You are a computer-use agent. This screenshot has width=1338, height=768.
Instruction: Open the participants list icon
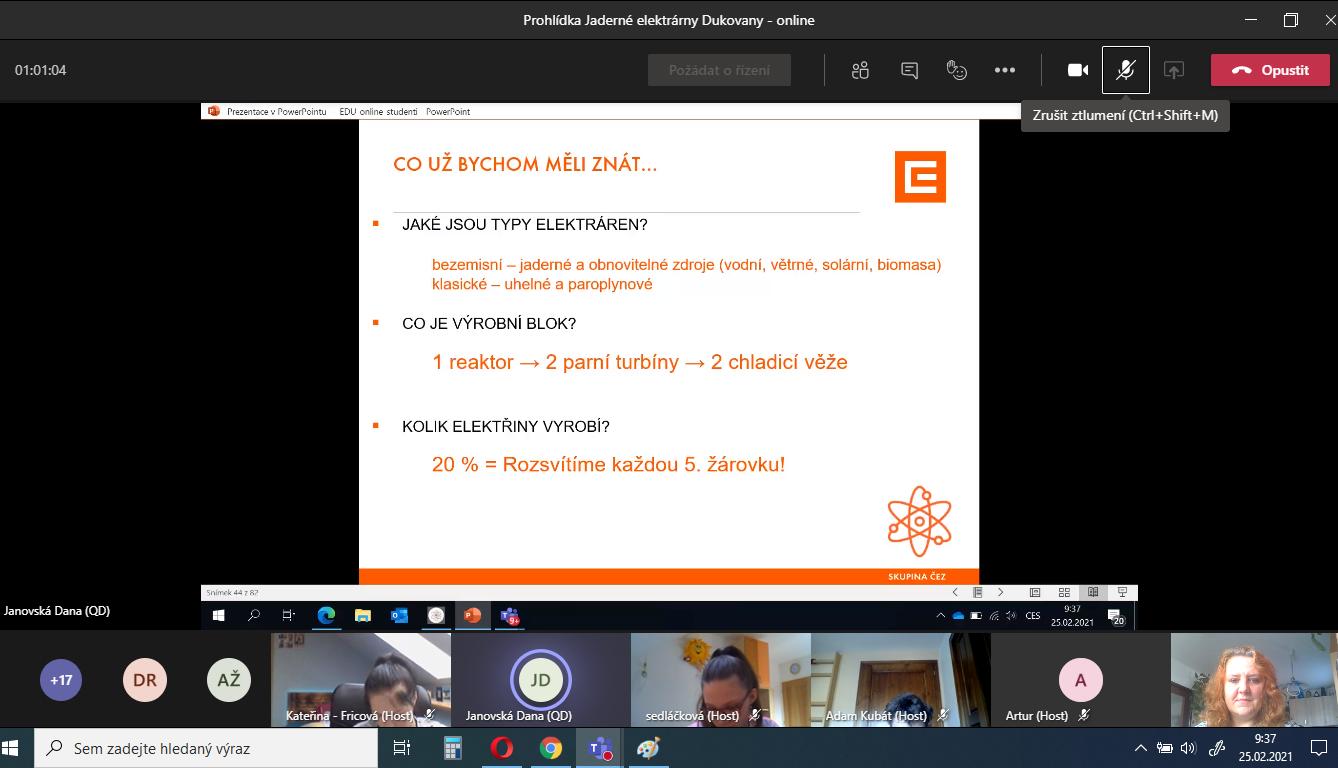(860, 70)
